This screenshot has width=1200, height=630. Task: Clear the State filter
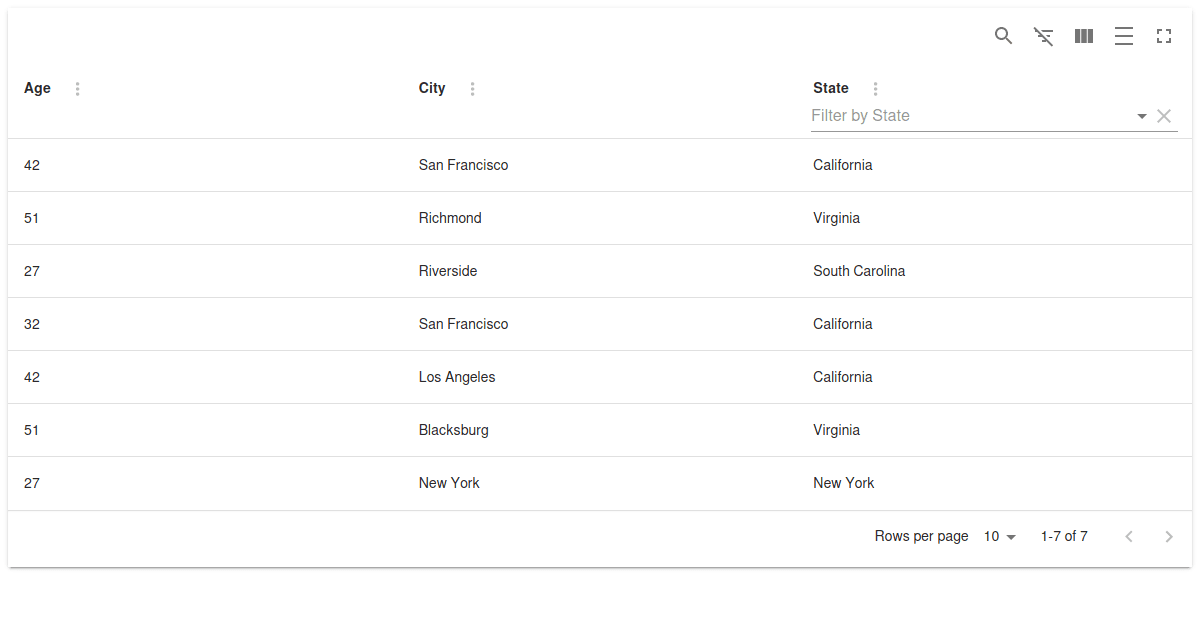1164,116
